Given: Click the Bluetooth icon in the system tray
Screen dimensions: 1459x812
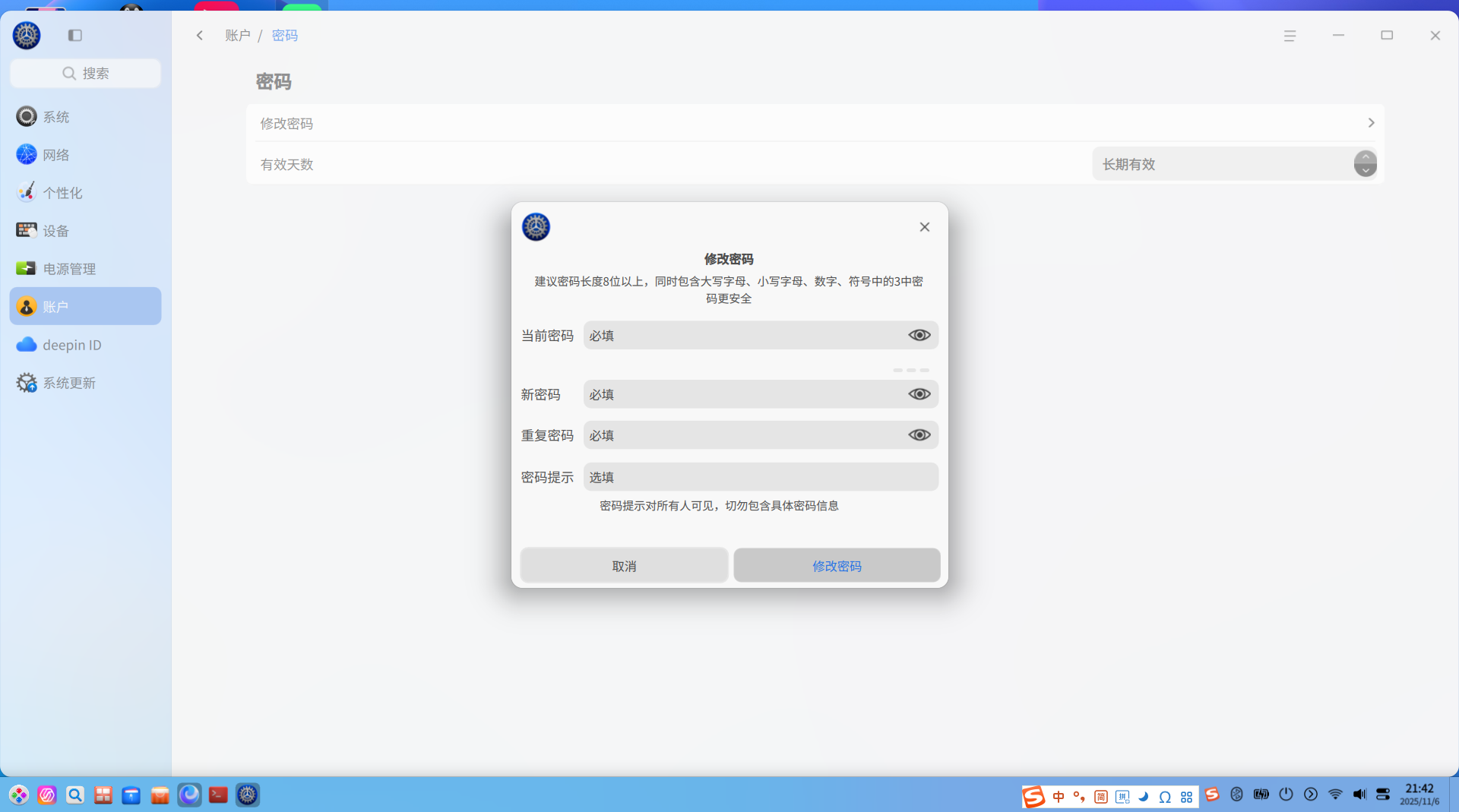Looking at the screenshot, I should (x=1236, y=795).
